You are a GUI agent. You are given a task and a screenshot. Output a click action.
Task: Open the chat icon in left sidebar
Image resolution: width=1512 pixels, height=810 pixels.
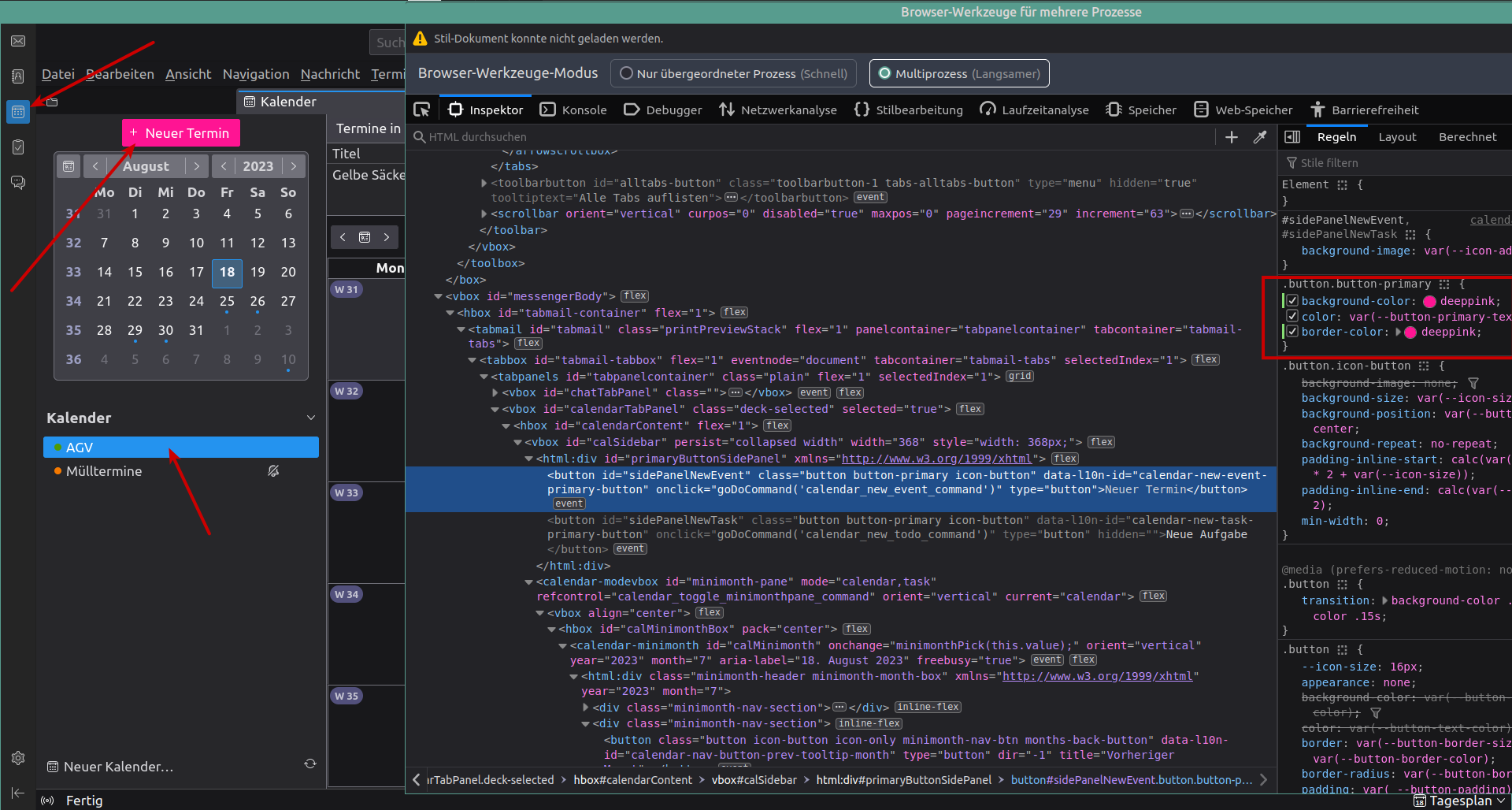click(x=18, y=183)
